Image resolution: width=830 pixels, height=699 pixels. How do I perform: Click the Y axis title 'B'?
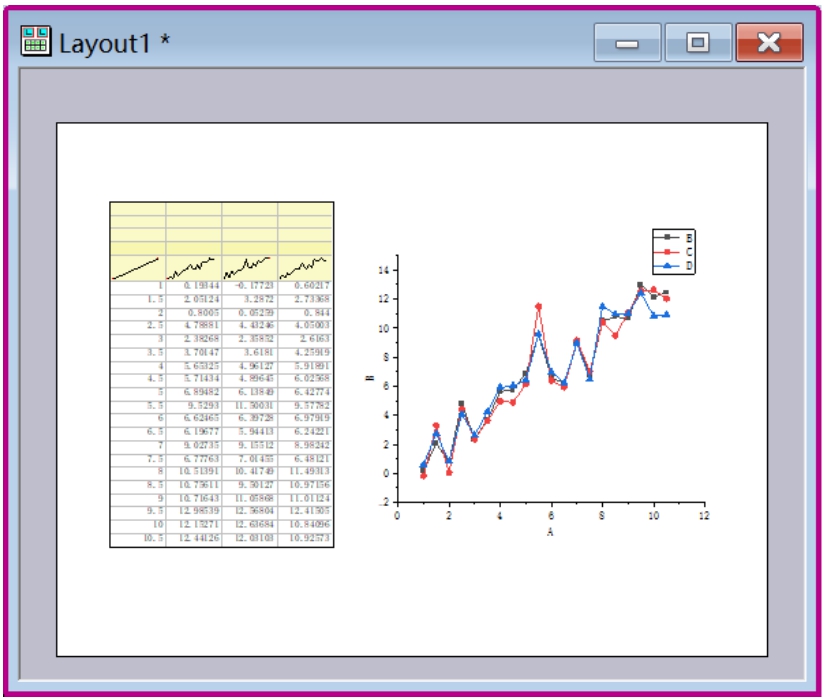(x=370, y=379)
